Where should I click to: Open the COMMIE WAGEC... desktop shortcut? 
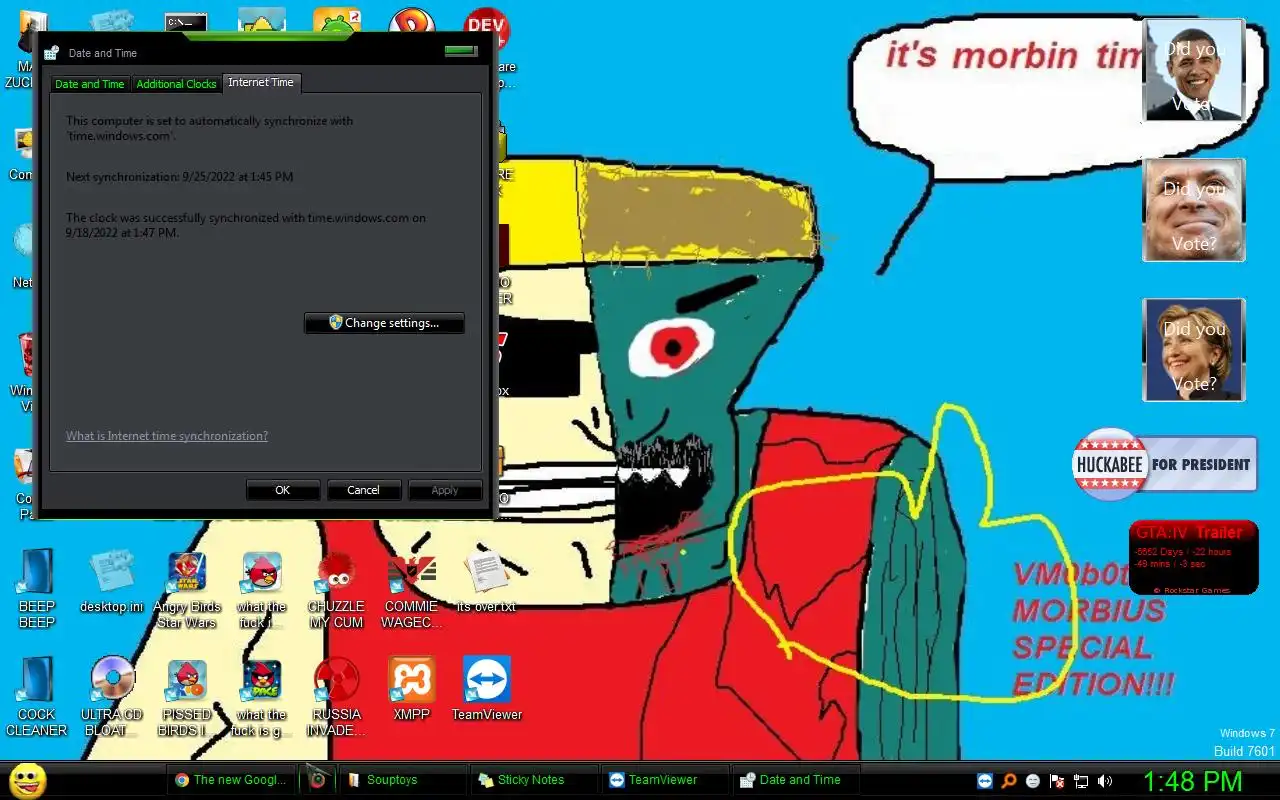click(411, 590)
